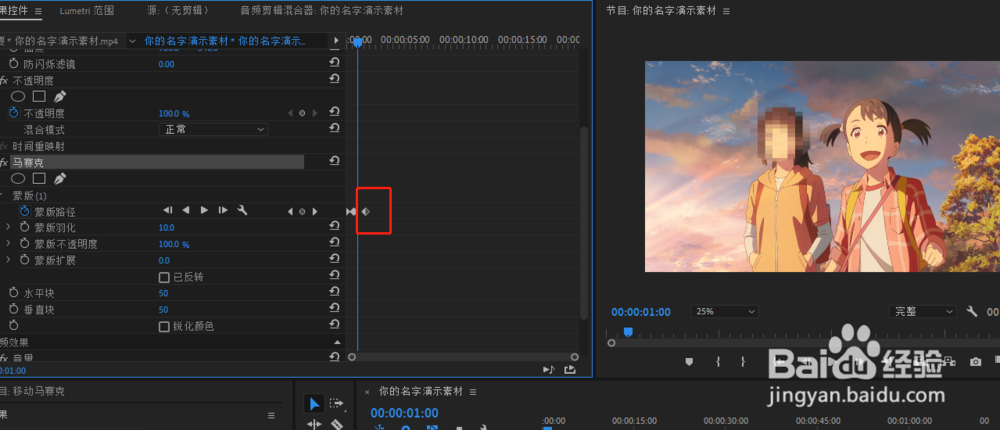Toggle audio loop playback button in Effect Controls

click(548, 369)
